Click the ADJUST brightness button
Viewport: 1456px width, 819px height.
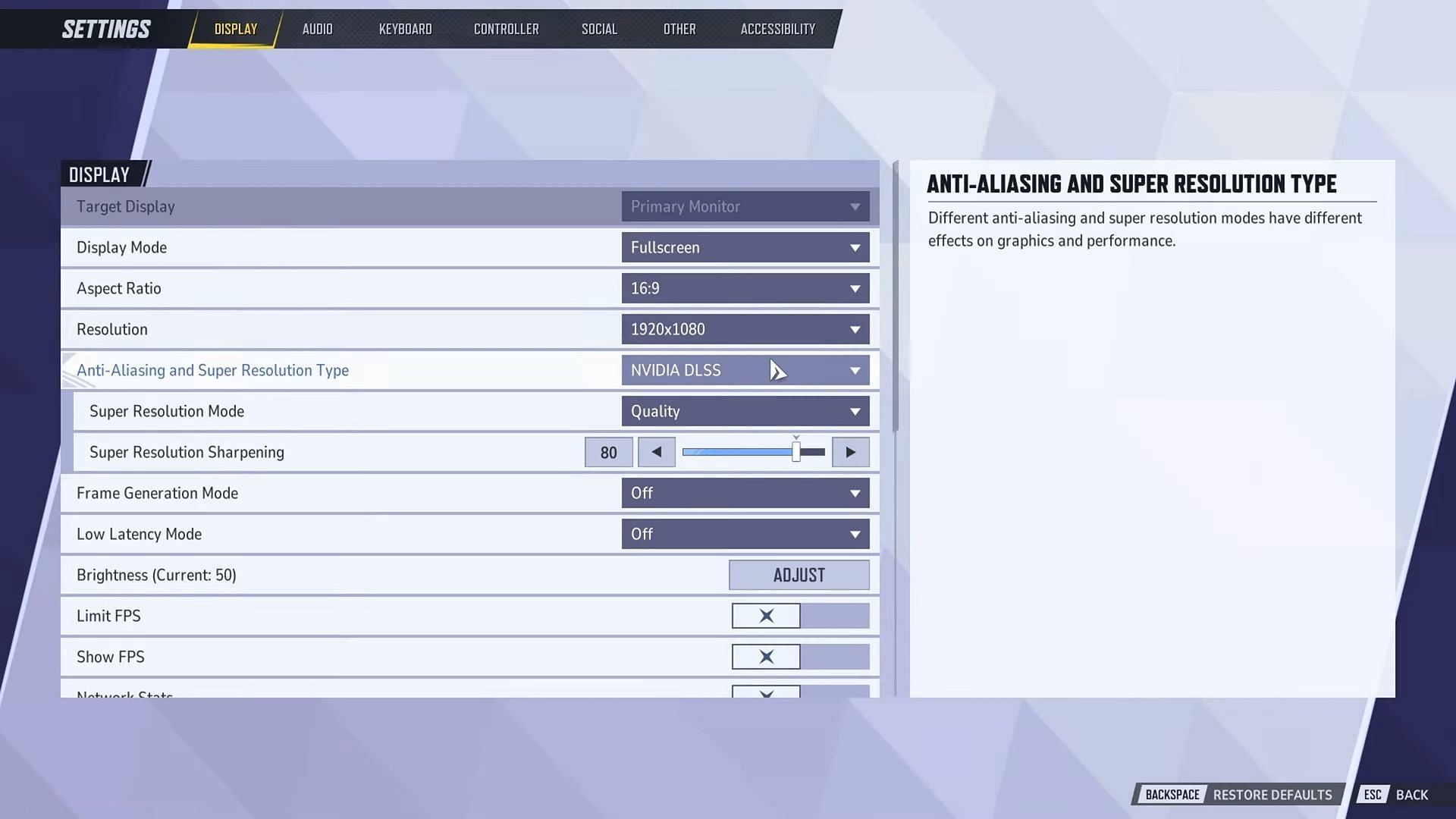click(x=800, y=575)
